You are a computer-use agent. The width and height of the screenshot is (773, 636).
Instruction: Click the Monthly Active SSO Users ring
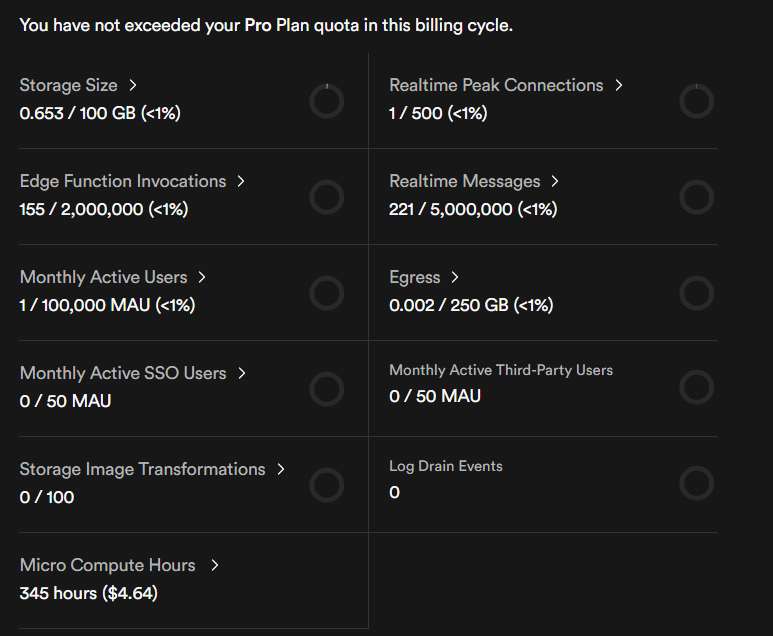[327, 389]
